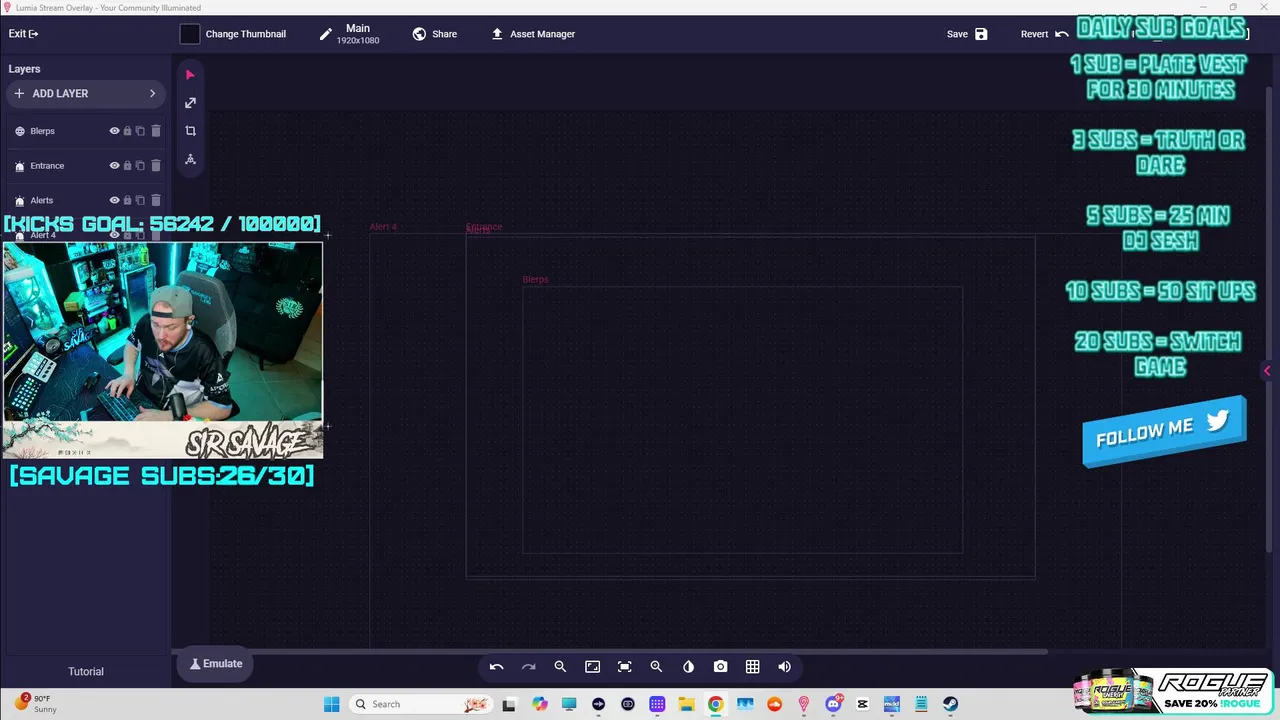Select the Entrance layer row
1280x720 pixels.
[85, 166]
